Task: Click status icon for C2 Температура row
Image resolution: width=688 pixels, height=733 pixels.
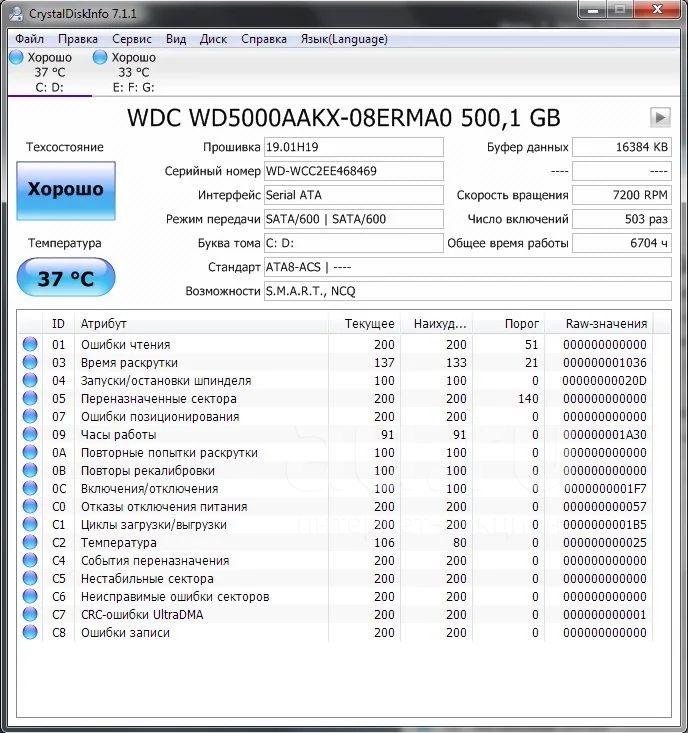Action: coord(30,542)
